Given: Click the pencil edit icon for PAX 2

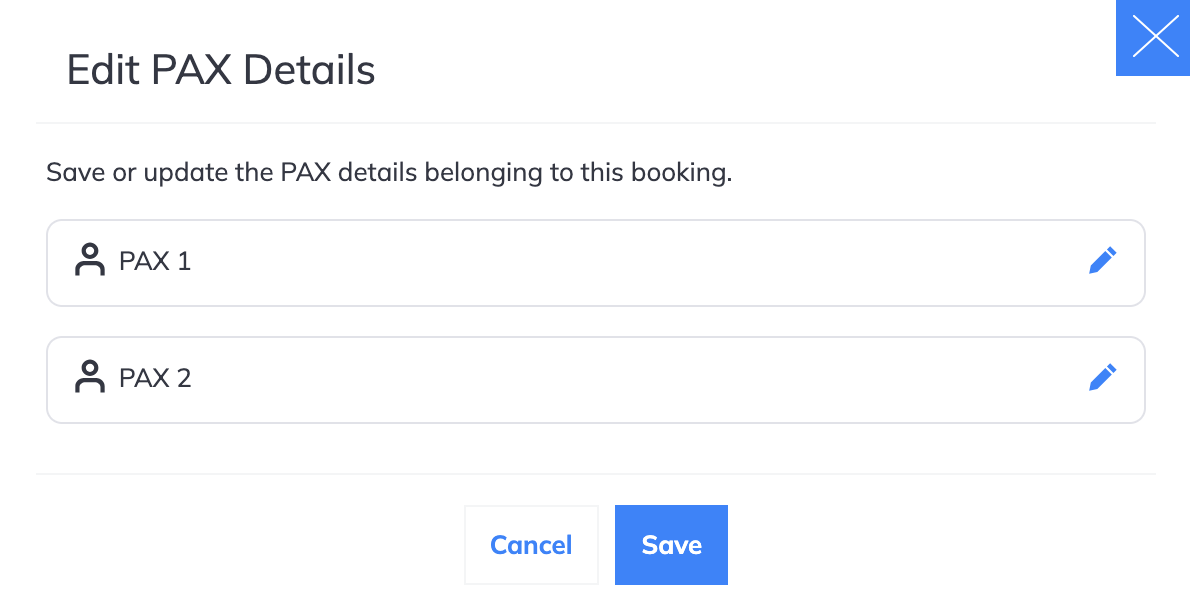Looking at the screenshot, I should (x=1103, y=377).
